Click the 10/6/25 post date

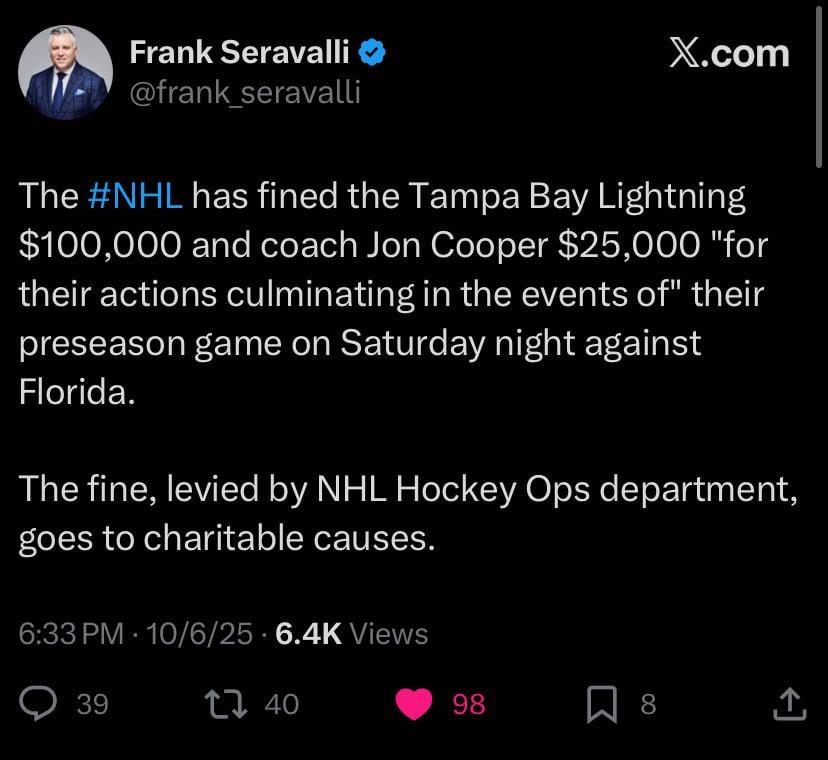pyautogui.click(x=199, y=634)
